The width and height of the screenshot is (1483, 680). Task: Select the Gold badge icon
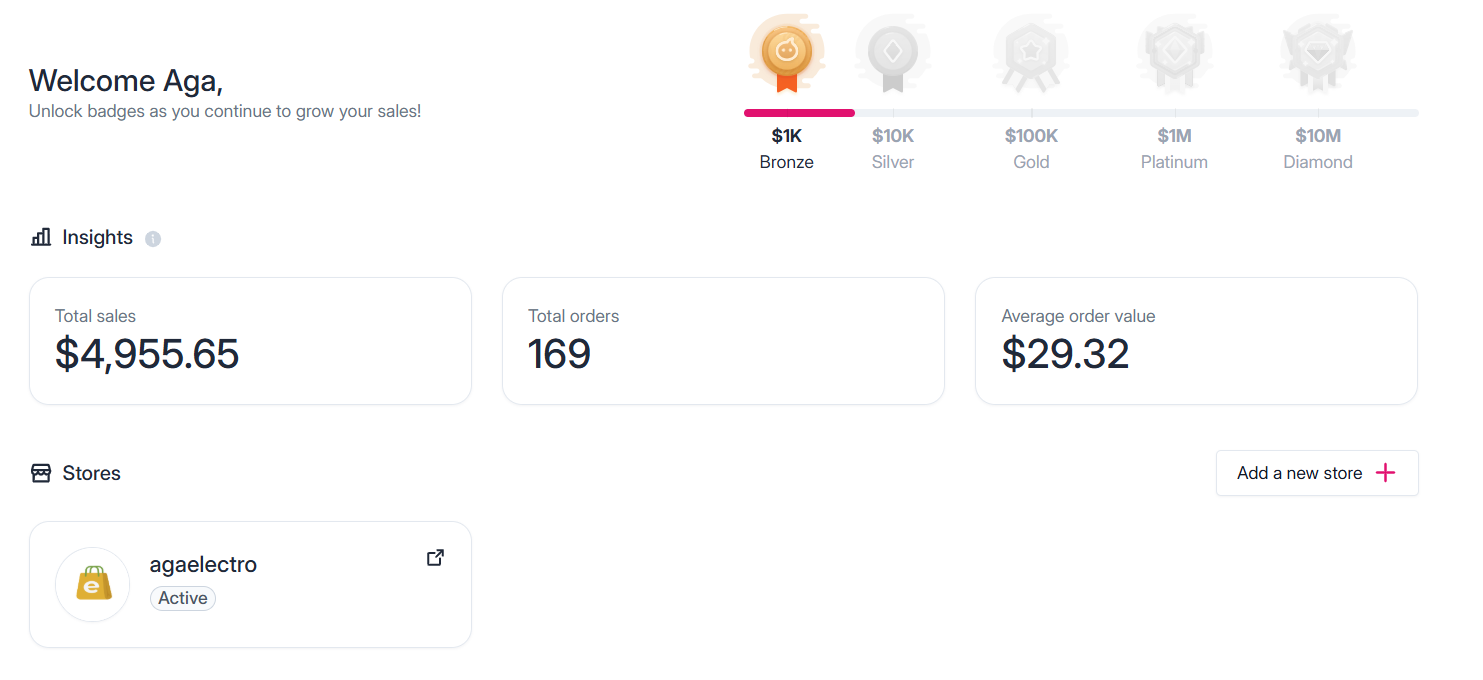click(x=1031, y=55)
